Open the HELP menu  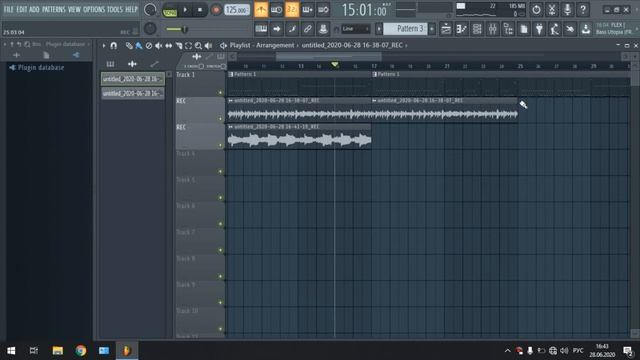pos(131,9)
